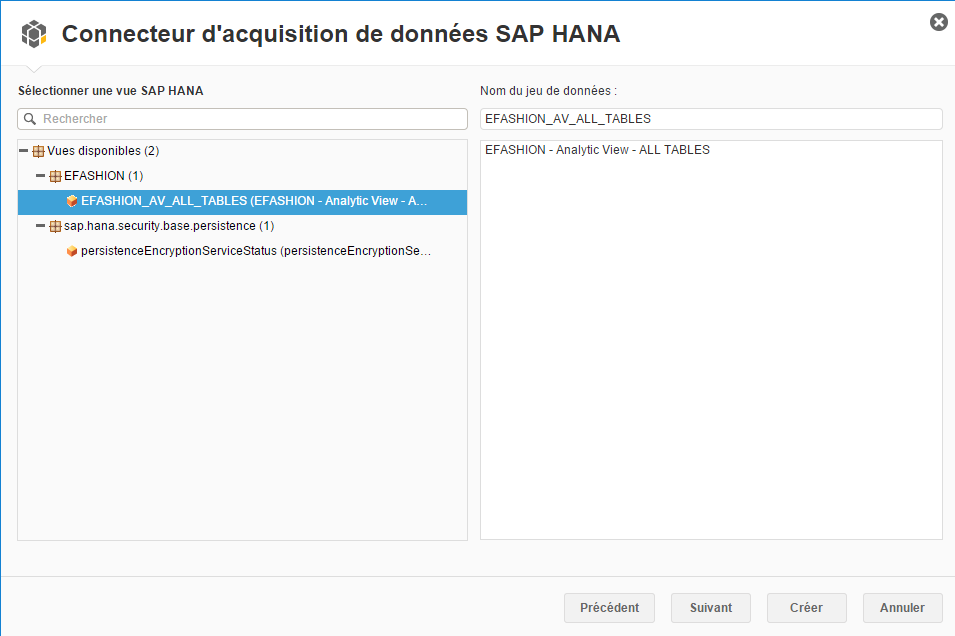The image size is (955, 636).
Task: Select the Vues disponibles (2) label
Action: (x=103, y=150)
